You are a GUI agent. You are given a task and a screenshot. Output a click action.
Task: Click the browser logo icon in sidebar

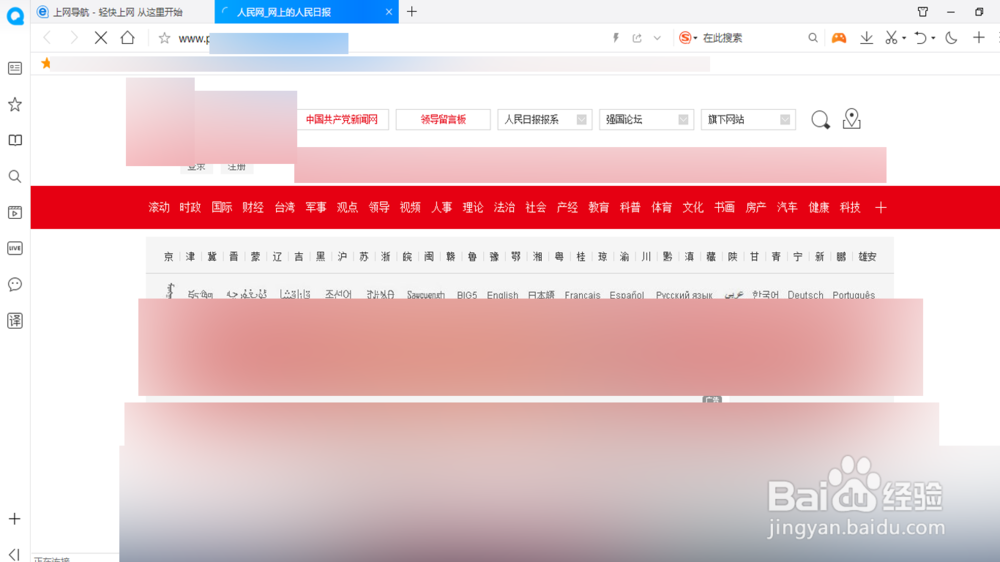[x=15, y=16]
